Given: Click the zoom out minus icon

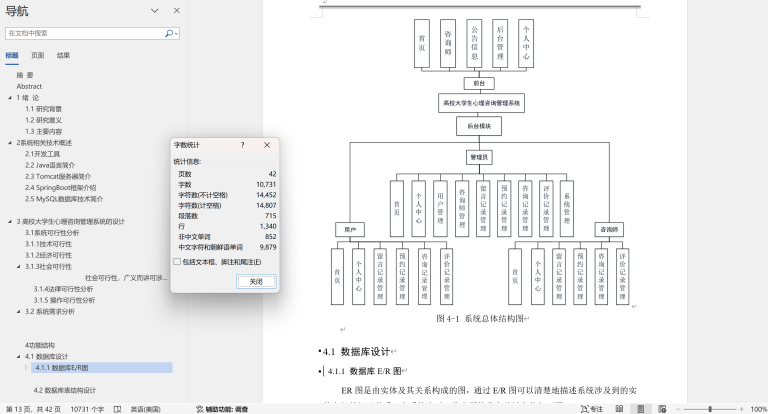Looking at the screenshot, I should coord(680,408).
